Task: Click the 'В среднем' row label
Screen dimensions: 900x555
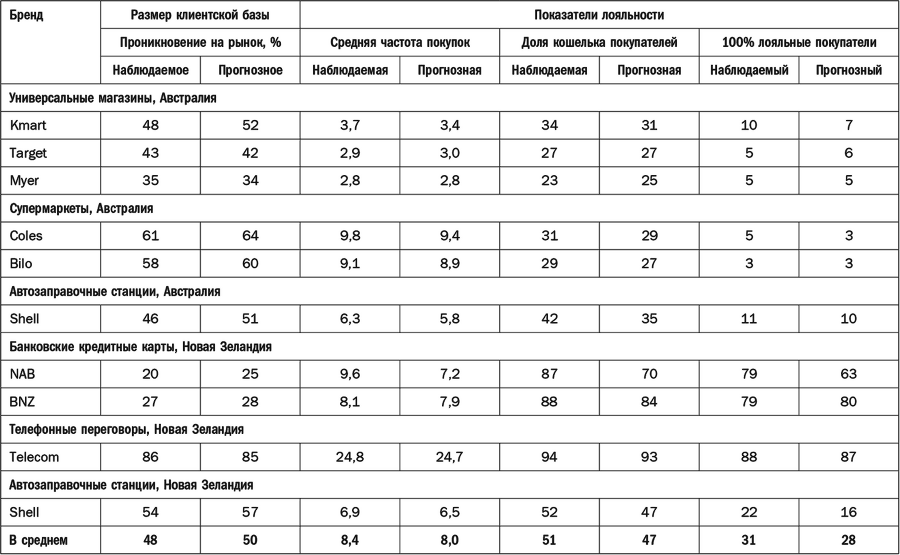Action: point(38,540)
